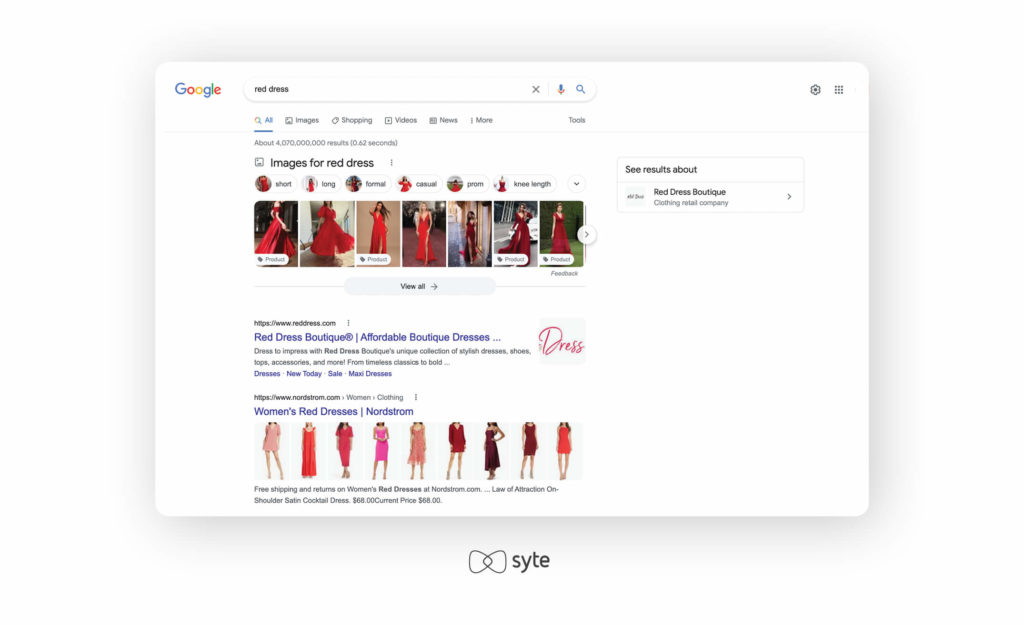Screen dimensions: 1024x625
Task: Clear the search box with X icon
Action: pos(536,90)
